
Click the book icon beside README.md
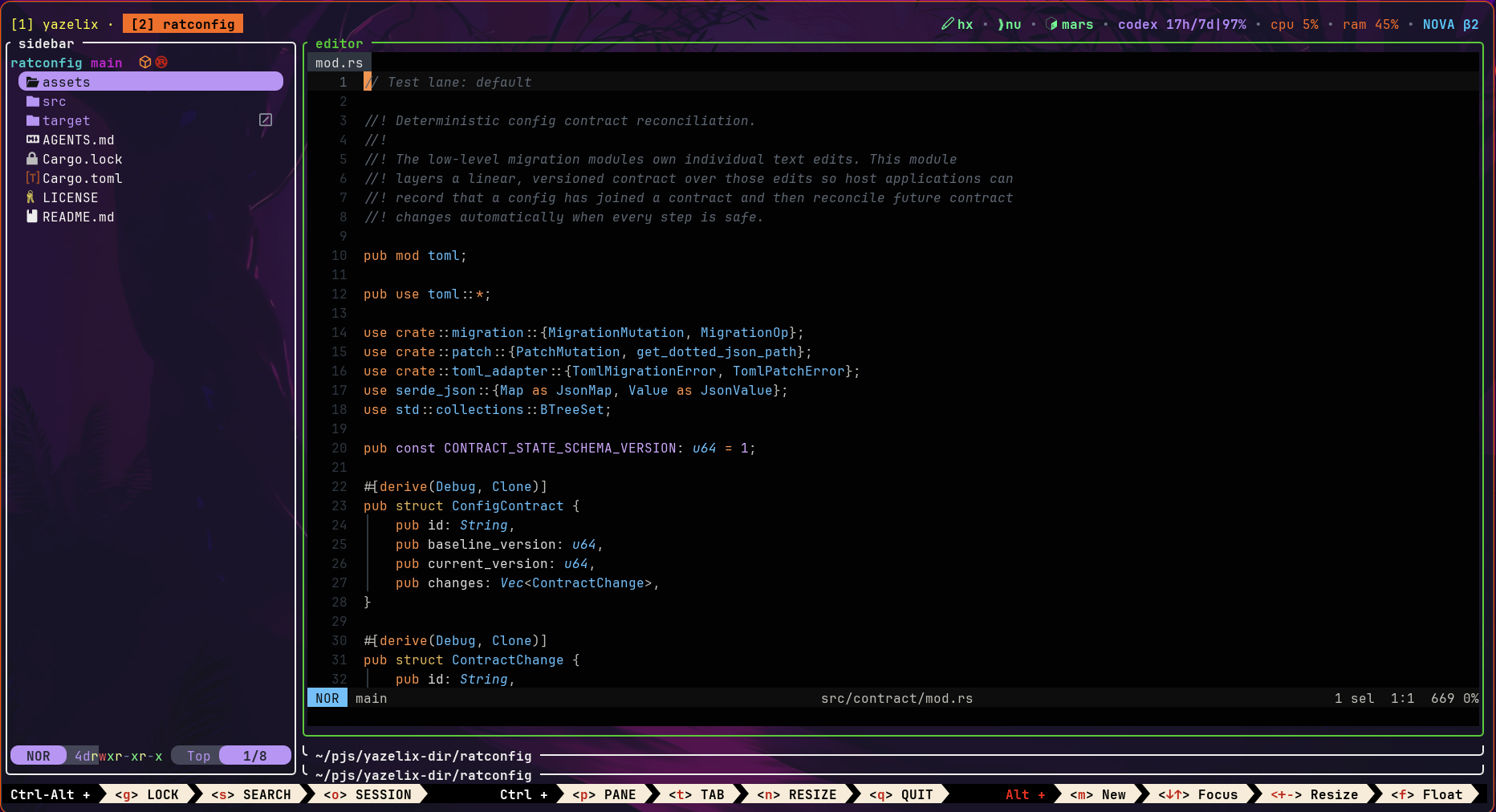[32, 217]
